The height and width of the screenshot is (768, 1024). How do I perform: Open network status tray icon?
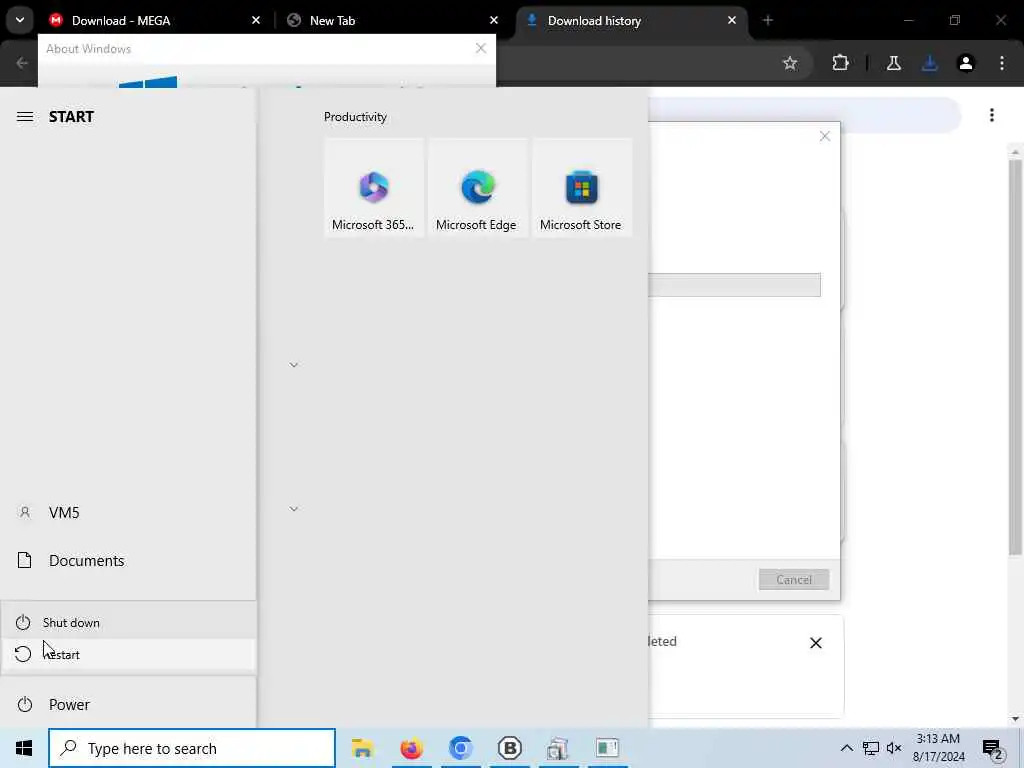point(871,748)
